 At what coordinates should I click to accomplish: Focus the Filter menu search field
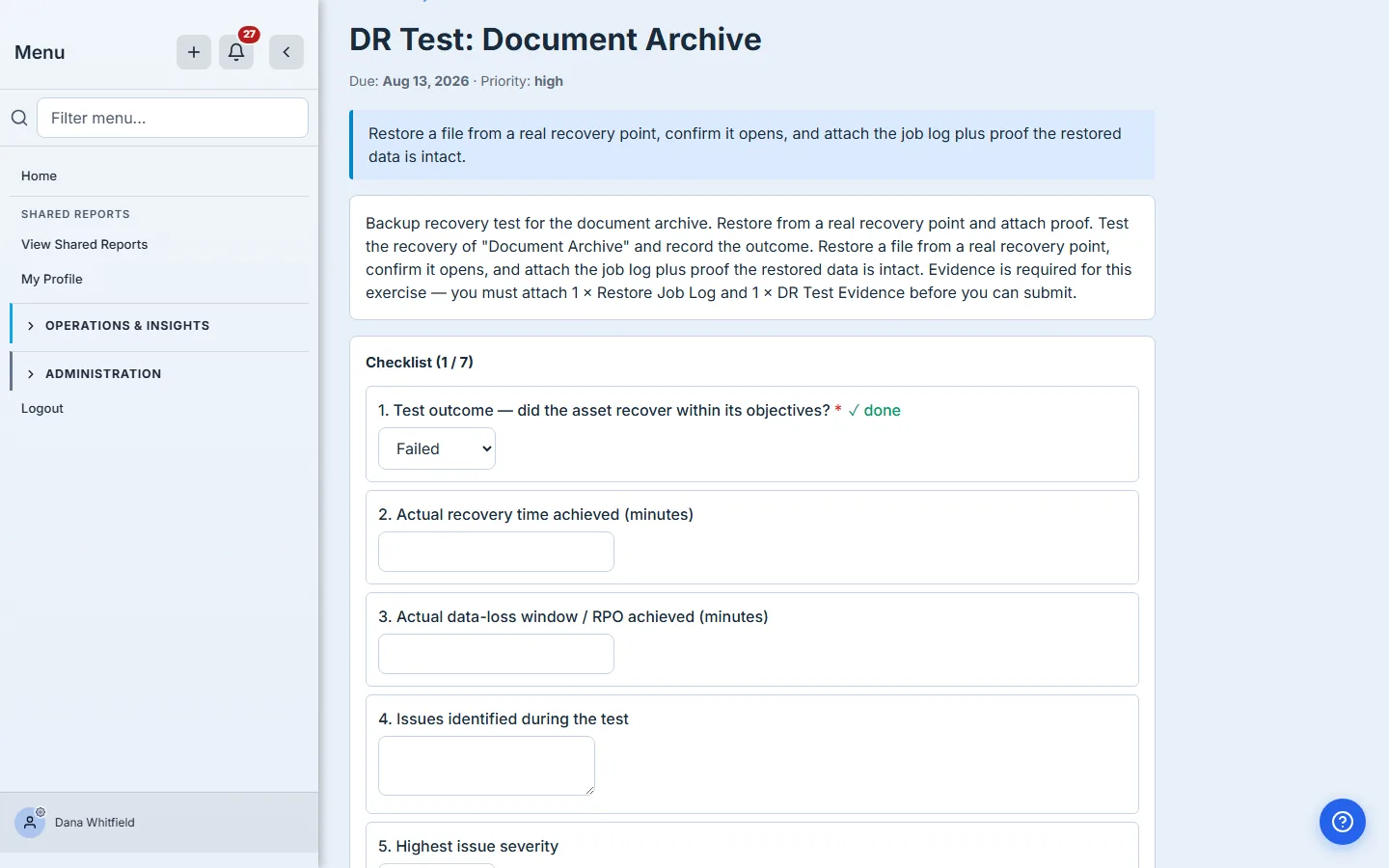pyautogui.click(x=173, y=118)
